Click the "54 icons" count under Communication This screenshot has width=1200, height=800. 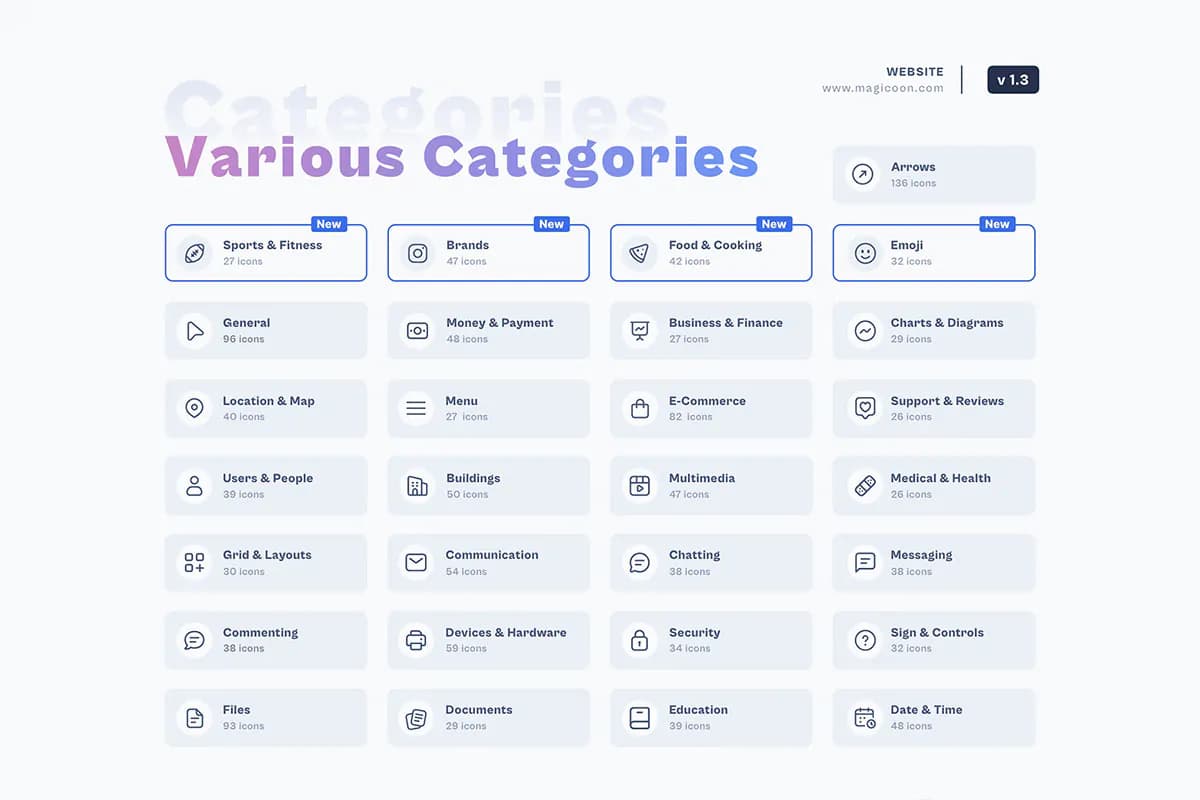pos(466,572)
